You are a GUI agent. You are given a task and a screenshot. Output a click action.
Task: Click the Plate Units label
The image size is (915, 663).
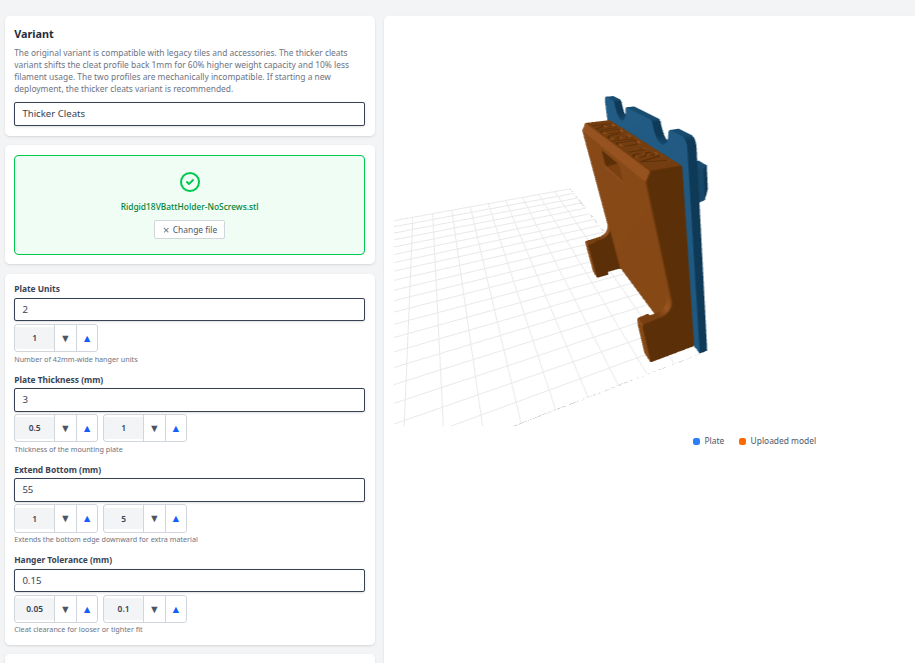pos(37,289)
